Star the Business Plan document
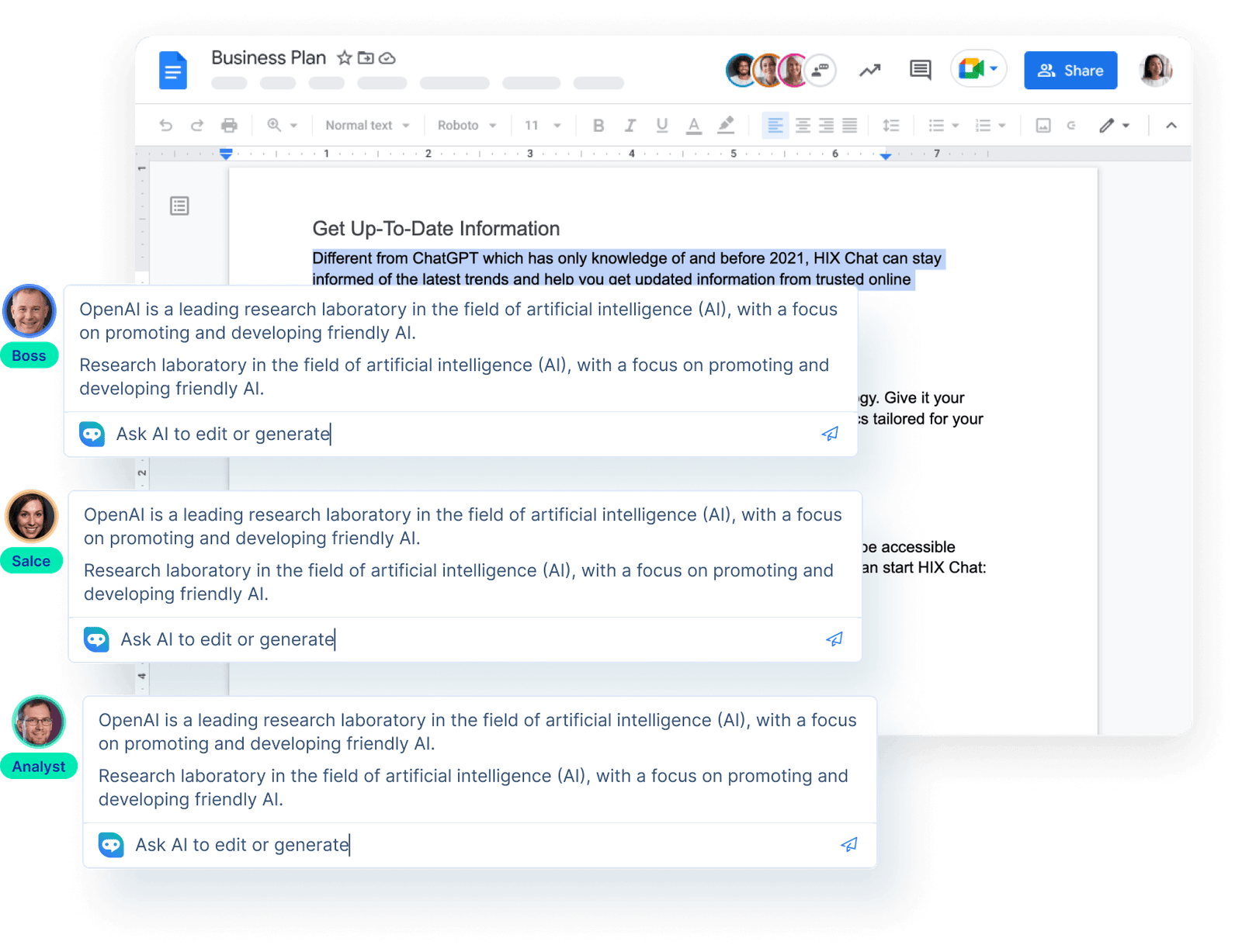 tap(345, 57)
